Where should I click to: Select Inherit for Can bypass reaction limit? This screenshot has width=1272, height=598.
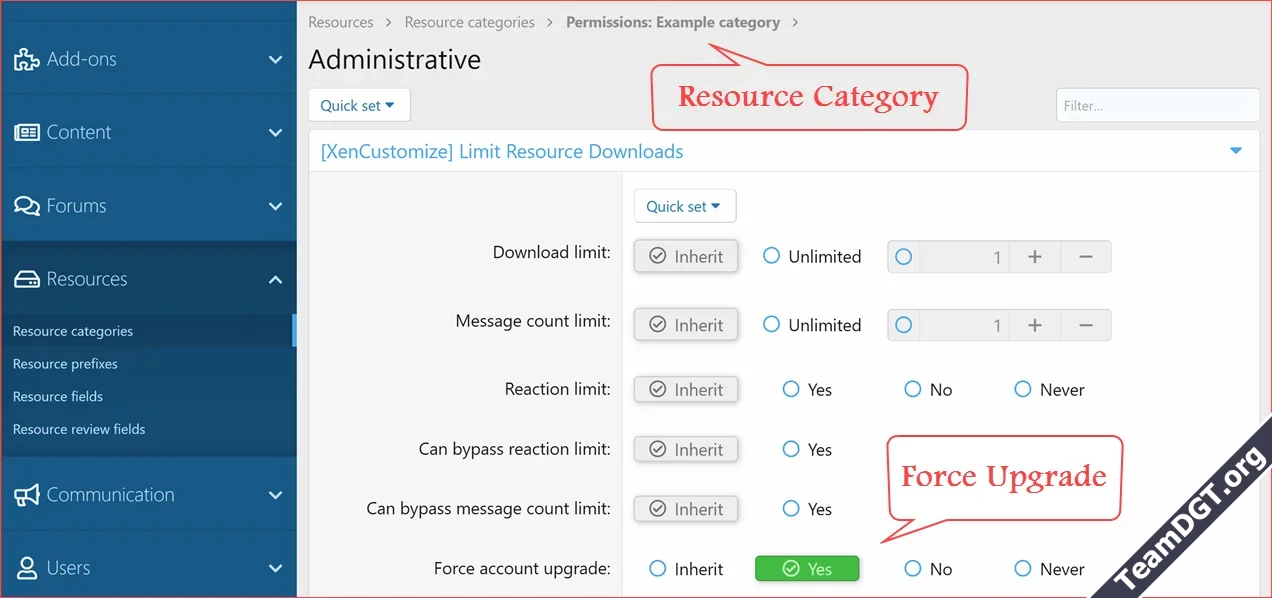pos(686,450)
